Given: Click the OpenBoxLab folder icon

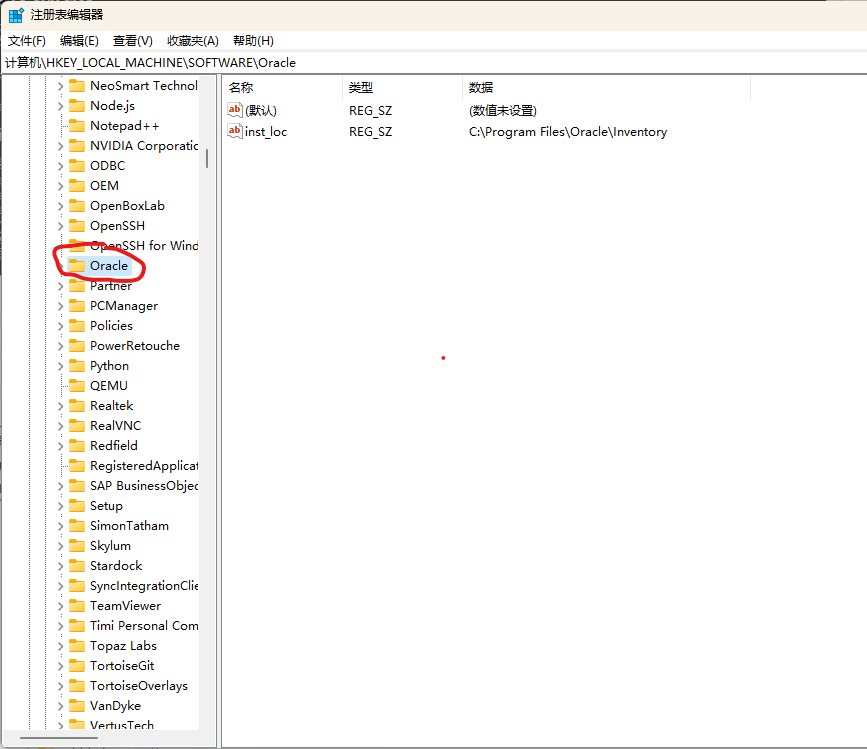Looking at the screenshot, I should (x=77, y=206).
